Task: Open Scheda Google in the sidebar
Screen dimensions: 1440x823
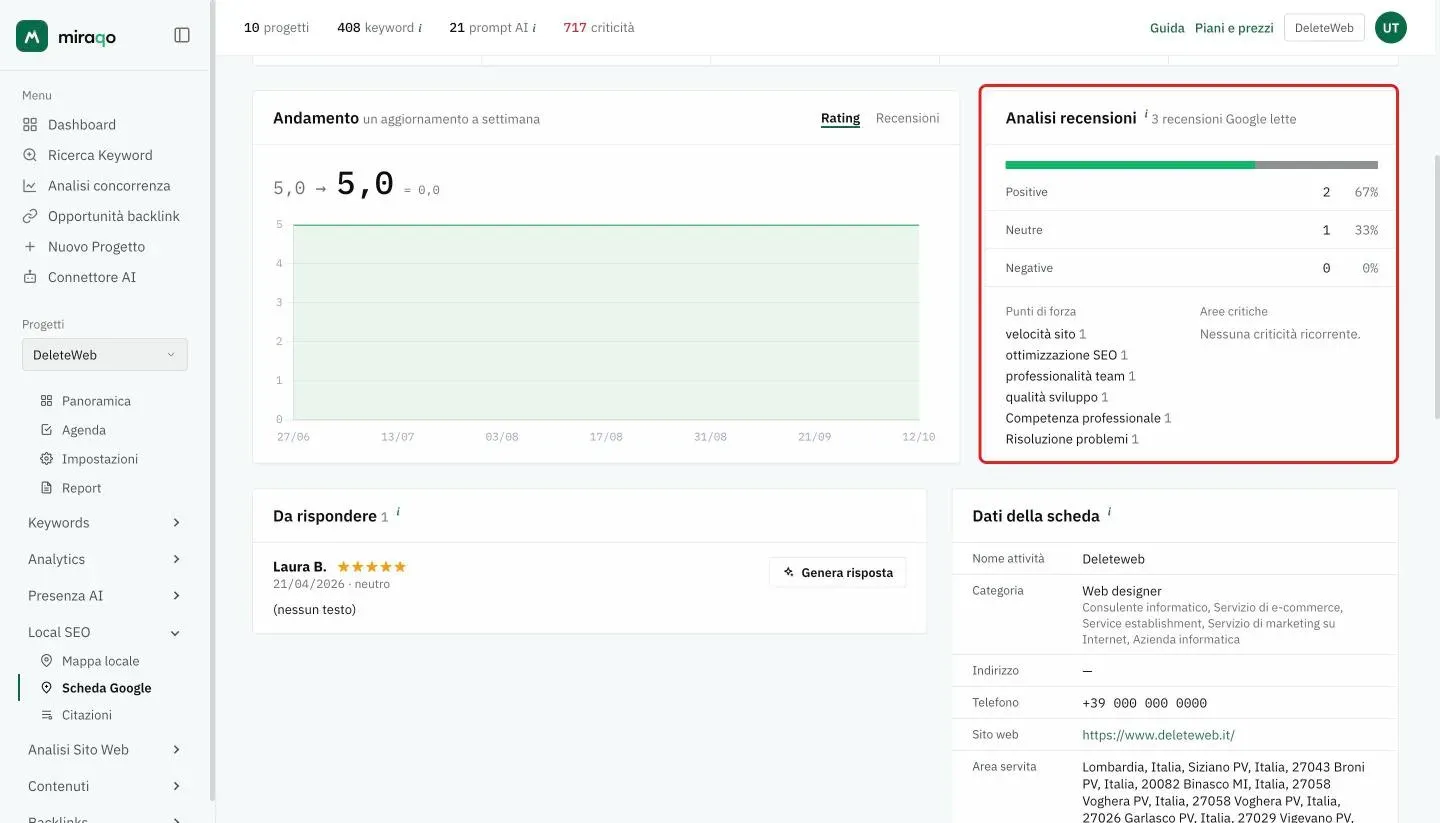Action: click(107, 688)
